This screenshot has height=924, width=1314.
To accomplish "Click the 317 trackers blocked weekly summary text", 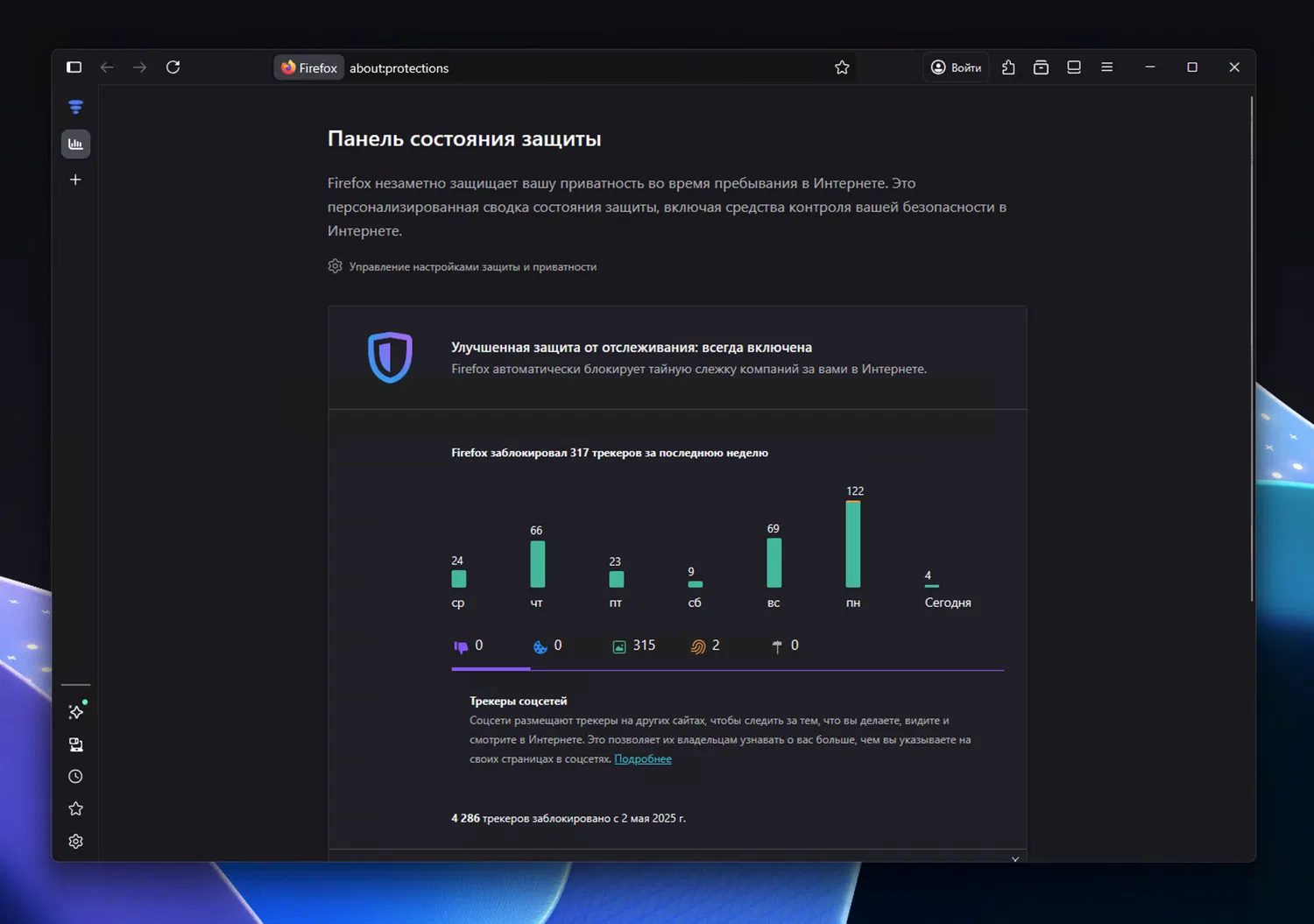I will 610,453.
